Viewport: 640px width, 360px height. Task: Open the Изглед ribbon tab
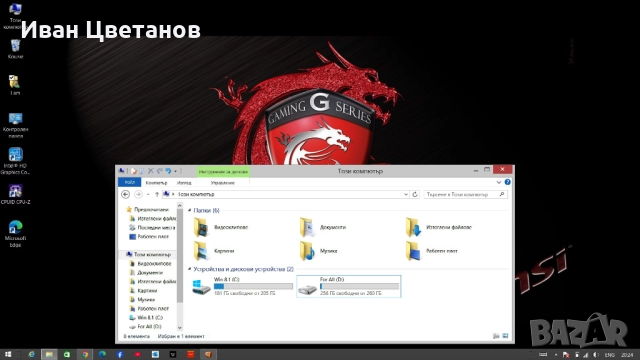[x=184, y=182]
